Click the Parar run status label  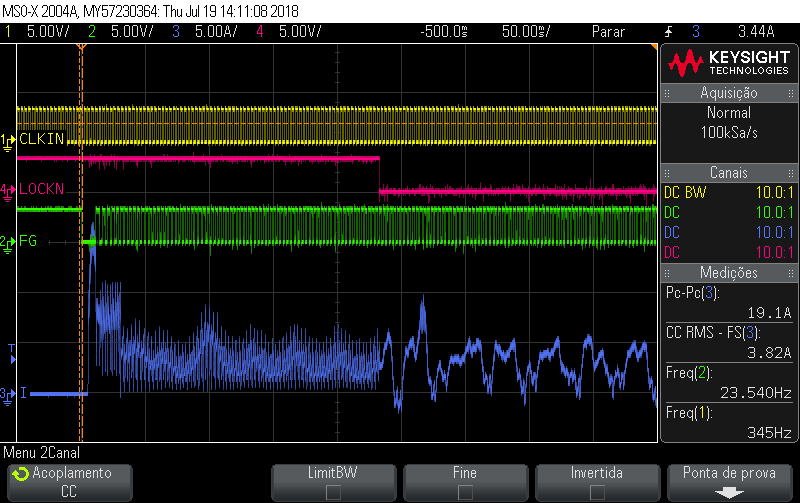coord(608,32)
